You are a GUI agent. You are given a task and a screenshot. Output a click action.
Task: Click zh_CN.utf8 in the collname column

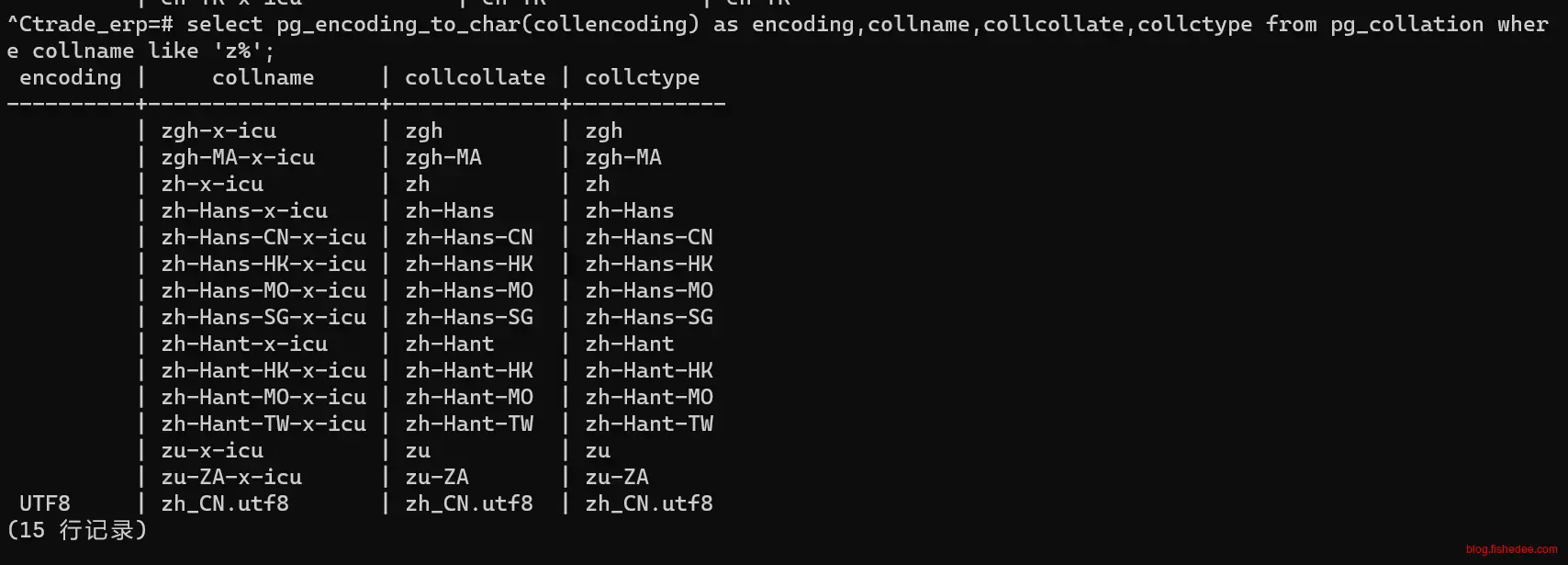coord(225,504)
